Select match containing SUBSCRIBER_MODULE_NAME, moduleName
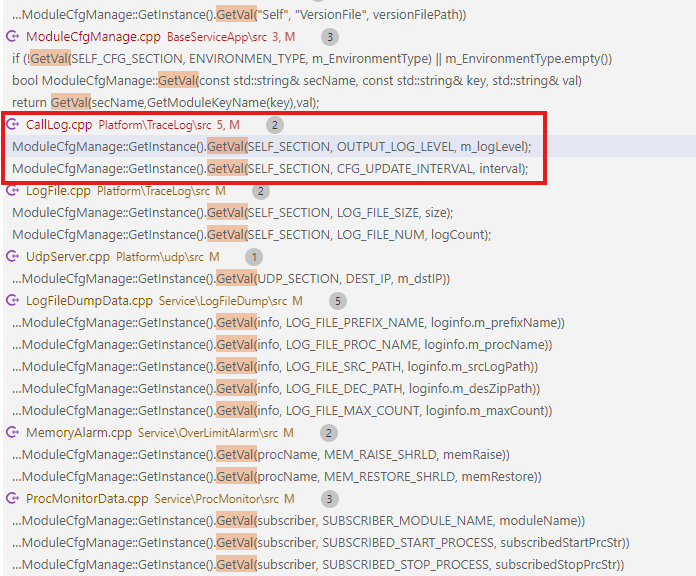The height and width of the screenshot is (576, 696). 299,520
